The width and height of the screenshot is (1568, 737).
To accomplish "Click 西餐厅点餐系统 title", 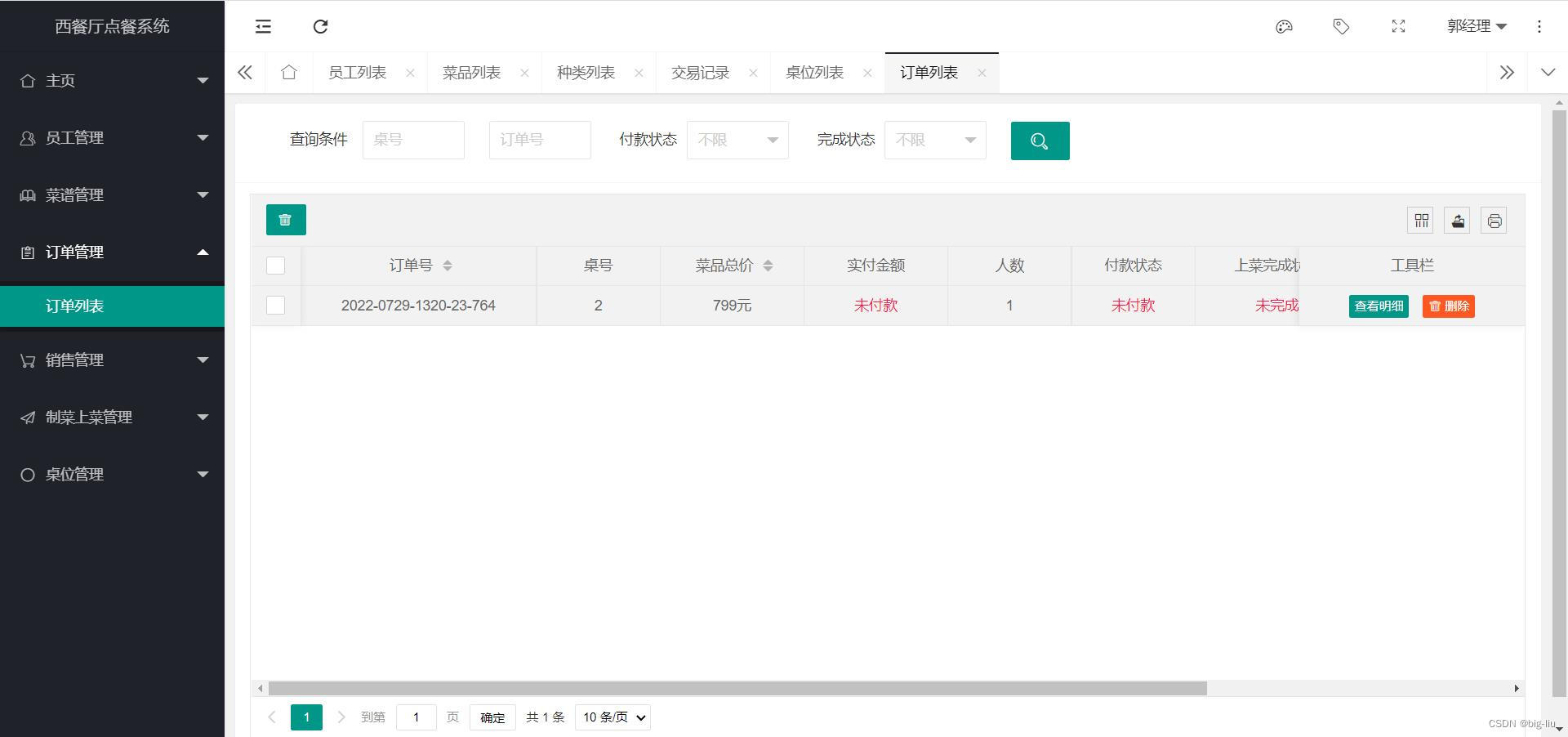I will click(x=112, y=26).
